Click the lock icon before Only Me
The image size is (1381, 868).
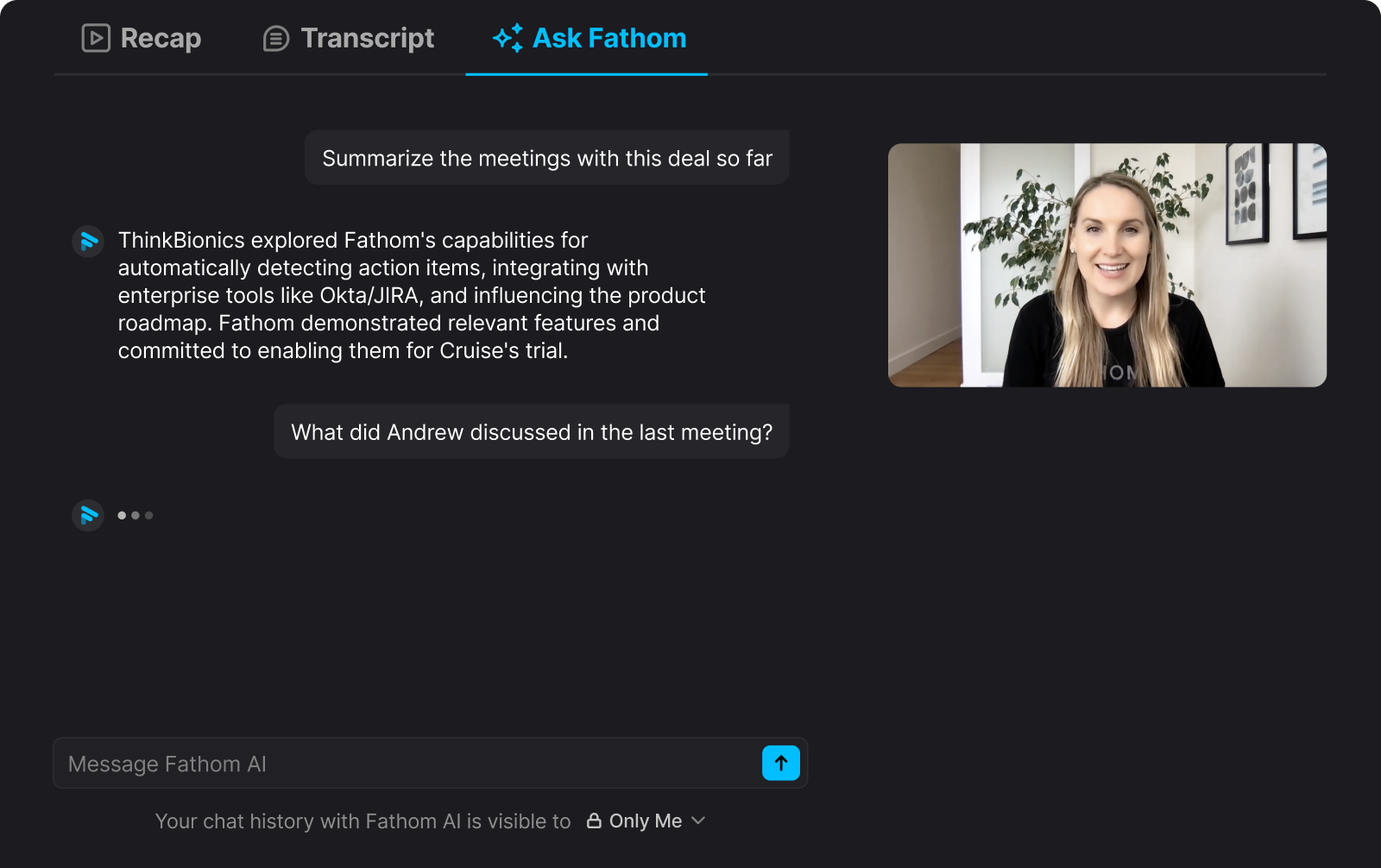click(594, 821)
